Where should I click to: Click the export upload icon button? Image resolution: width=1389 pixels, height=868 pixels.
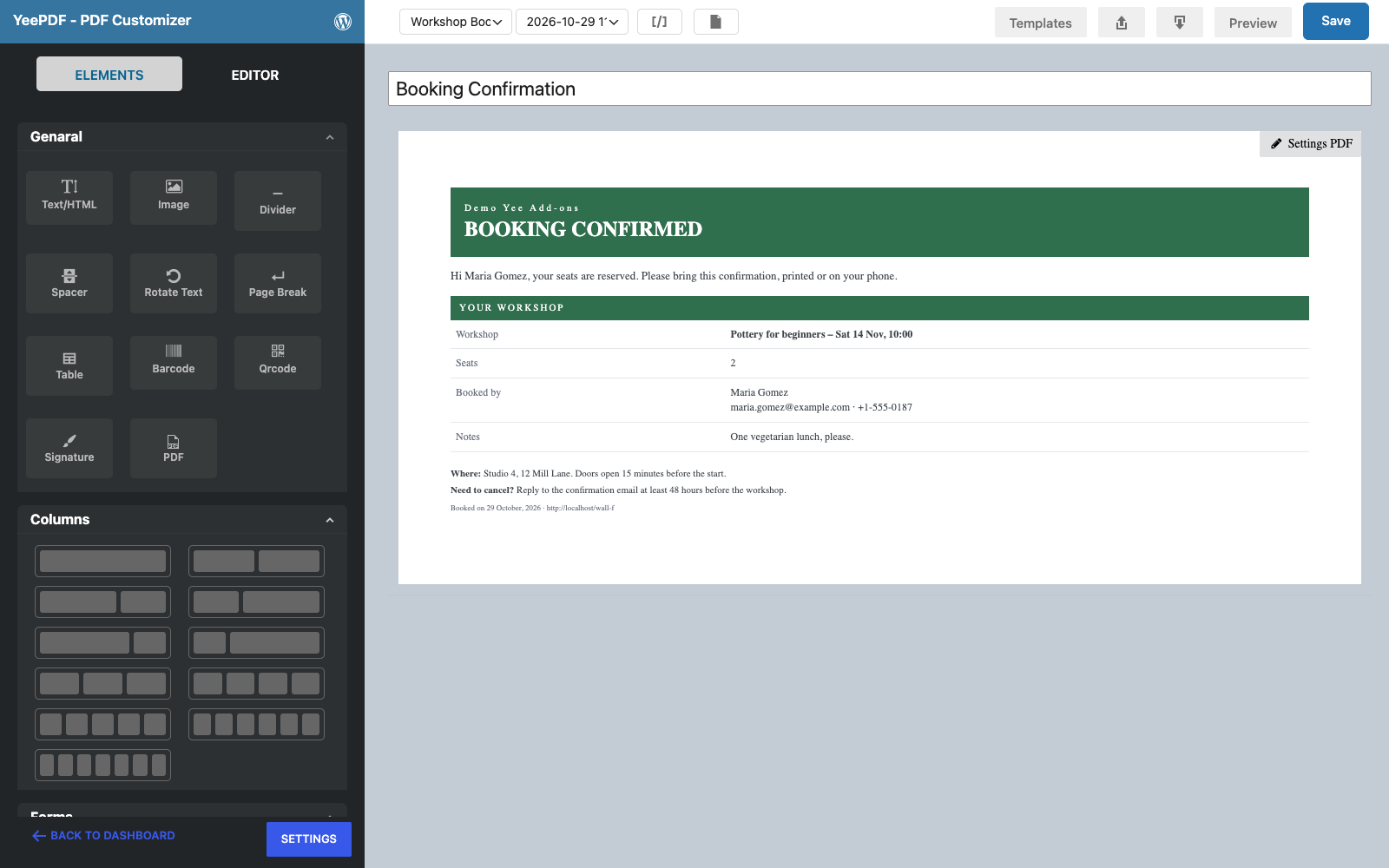coord(1122,23)
